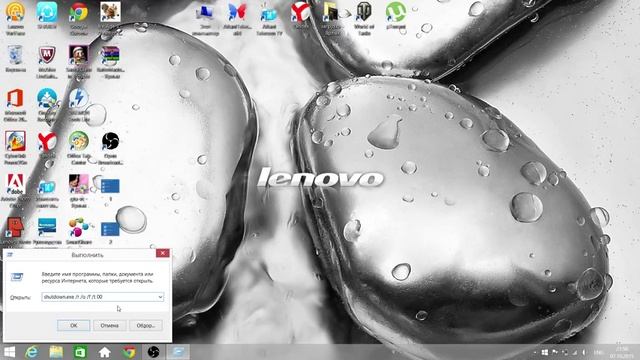Viewport: 640px width, 360px height.
Task: Open the SmartShare colorful circles shortcut
Action: tap(78, 231)
